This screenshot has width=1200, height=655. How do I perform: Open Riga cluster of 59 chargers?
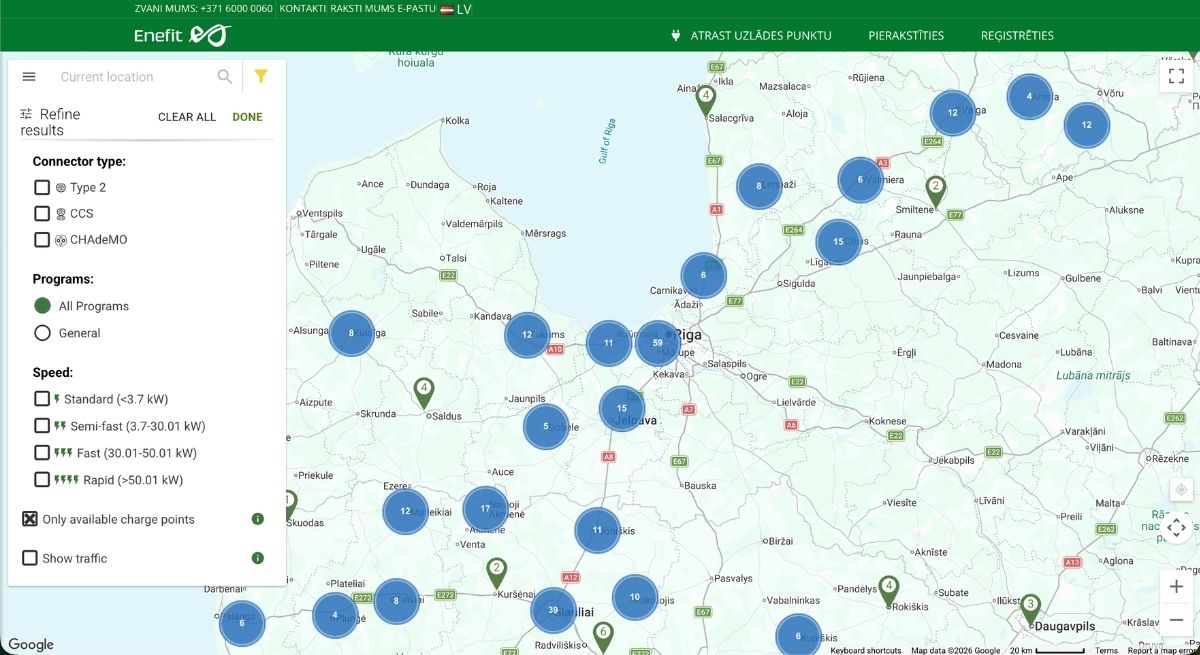657,342
